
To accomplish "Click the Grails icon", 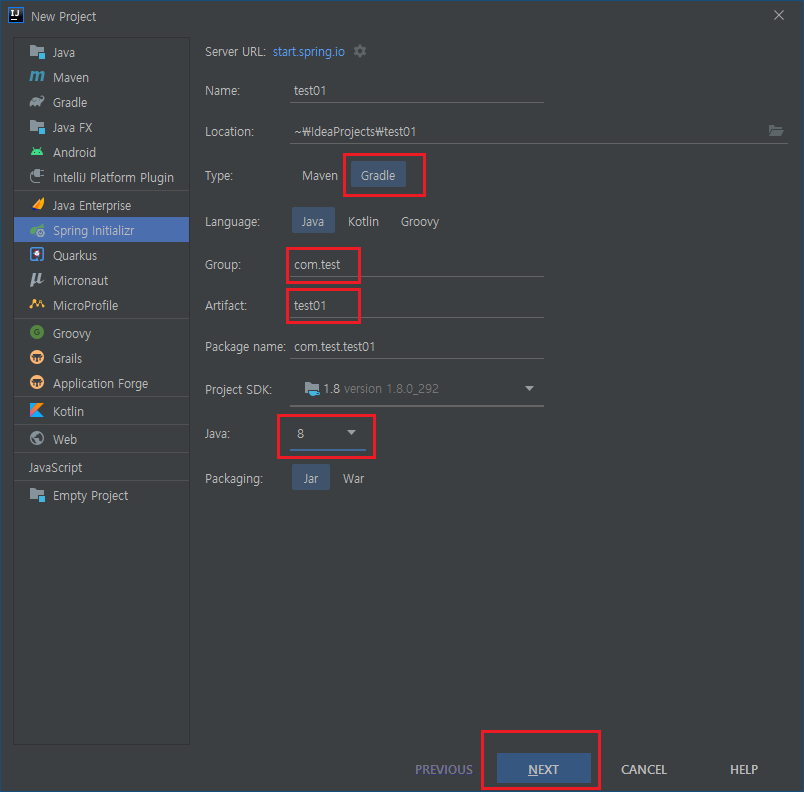I will point(37,358).
